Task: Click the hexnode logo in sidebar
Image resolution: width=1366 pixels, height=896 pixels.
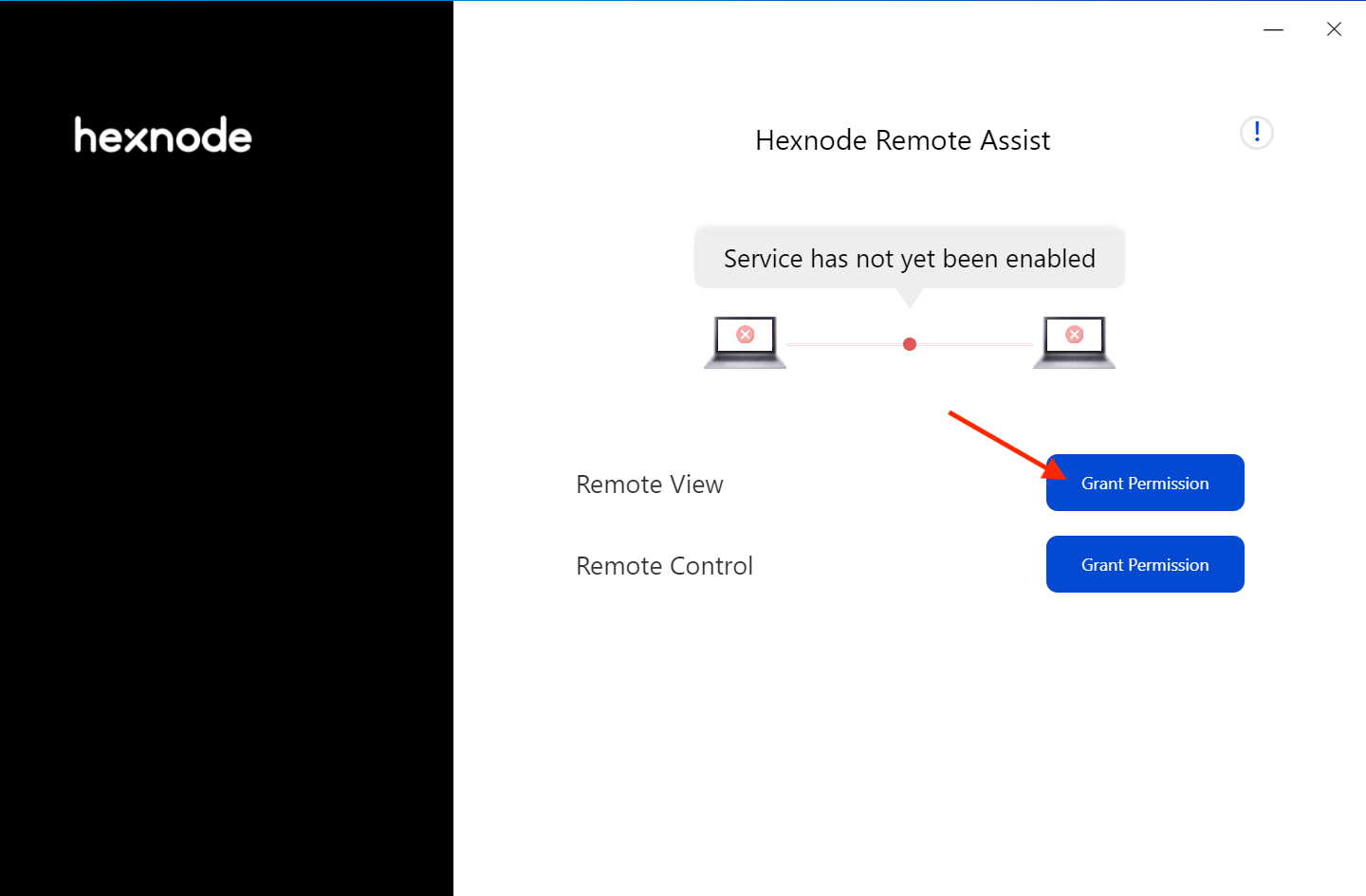Action: 163,136
